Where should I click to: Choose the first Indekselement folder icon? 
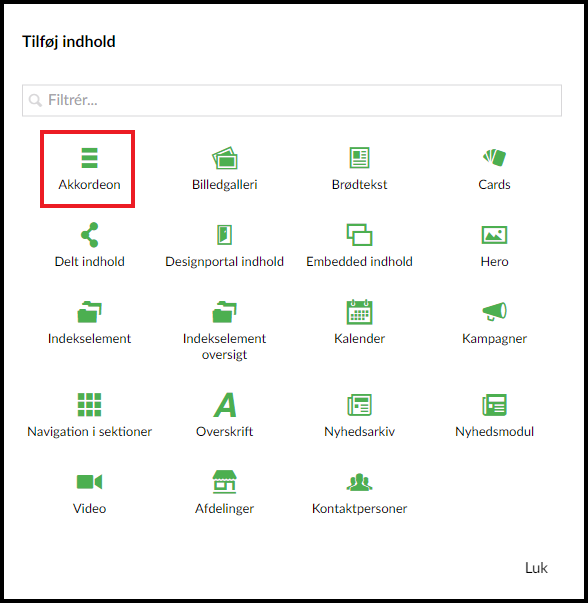tap(90, 312)
